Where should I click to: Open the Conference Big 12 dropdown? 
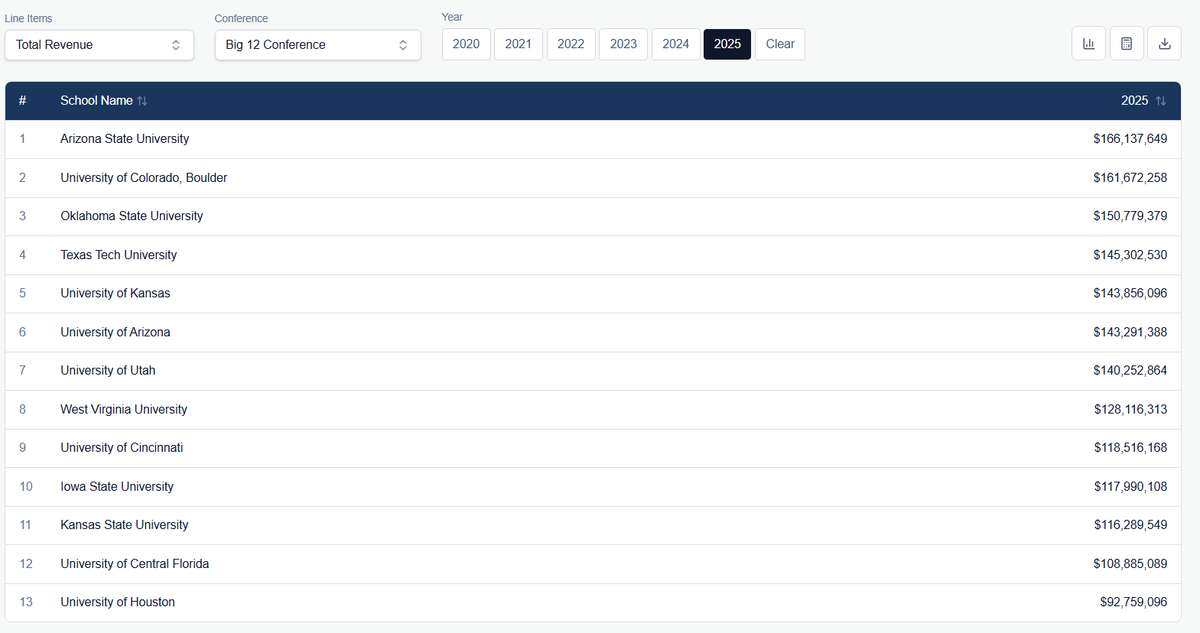(x=318, y=45)
